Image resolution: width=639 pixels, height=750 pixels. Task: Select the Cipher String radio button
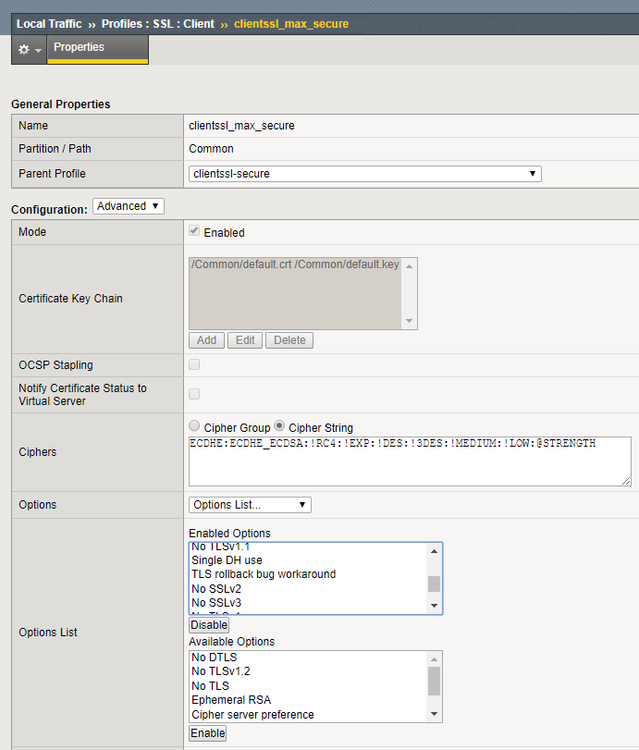tap(280, 427)
